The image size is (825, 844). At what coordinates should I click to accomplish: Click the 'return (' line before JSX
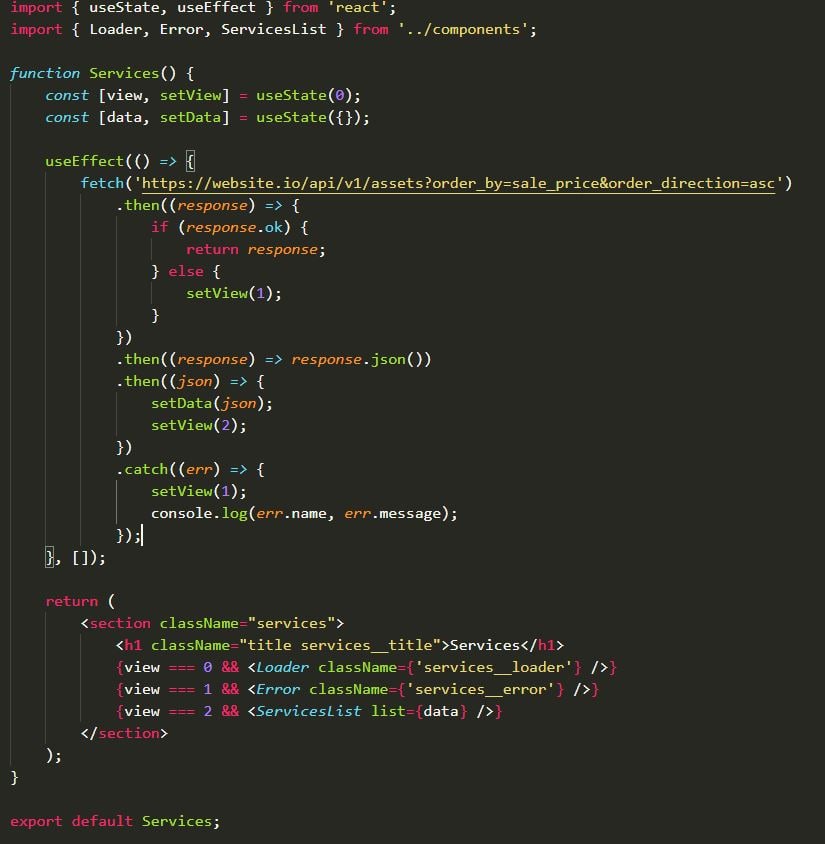[80, 601]
